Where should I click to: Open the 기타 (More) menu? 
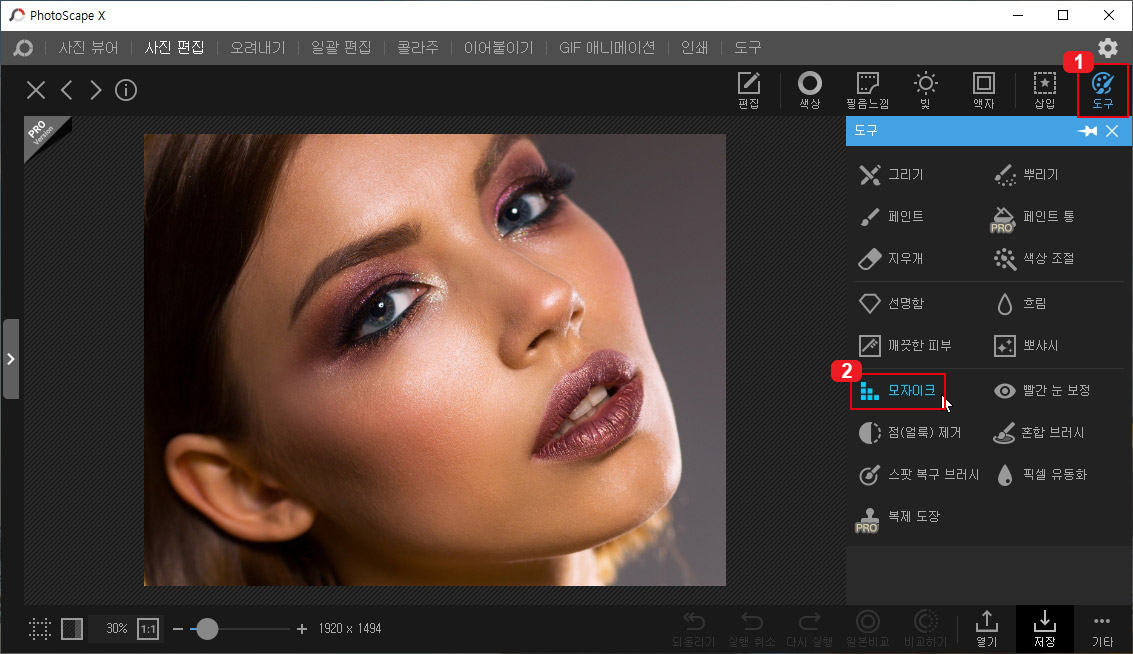tap(1102, 631)
